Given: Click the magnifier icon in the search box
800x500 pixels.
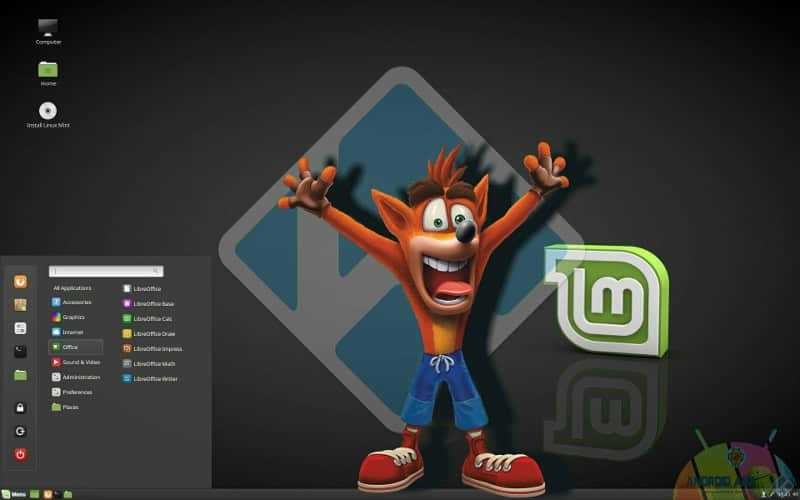Looking at the screenshot, I should pos(157,271).
